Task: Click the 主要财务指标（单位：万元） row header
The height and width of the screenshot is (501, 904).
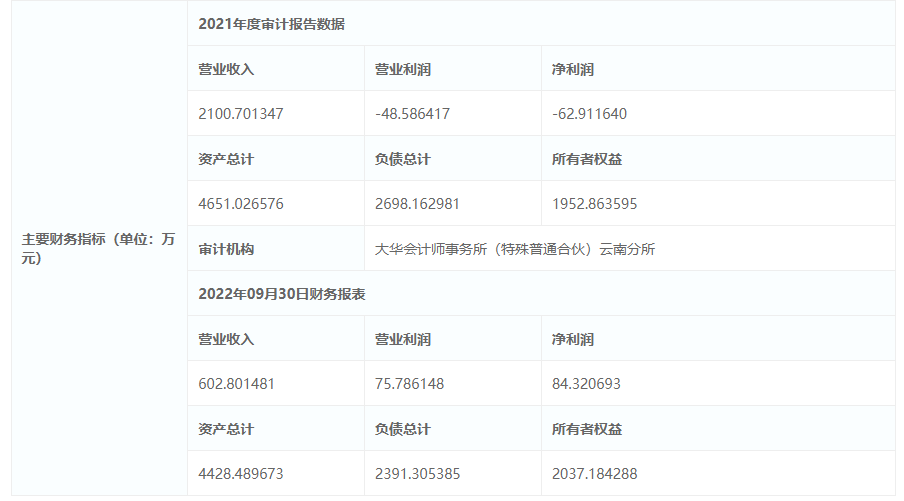Action: [99, 248]
